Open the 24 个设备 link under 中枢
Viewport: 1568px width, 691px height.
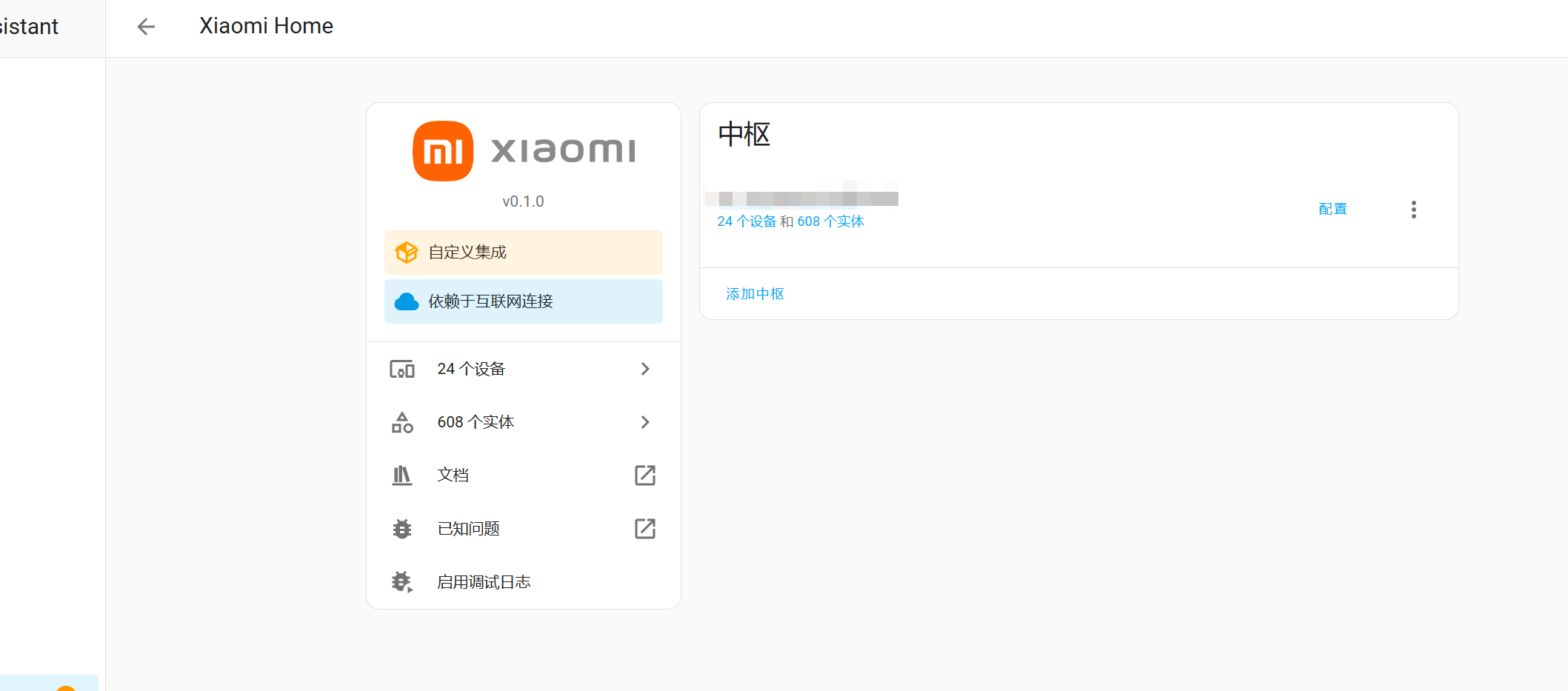point(747,221)
